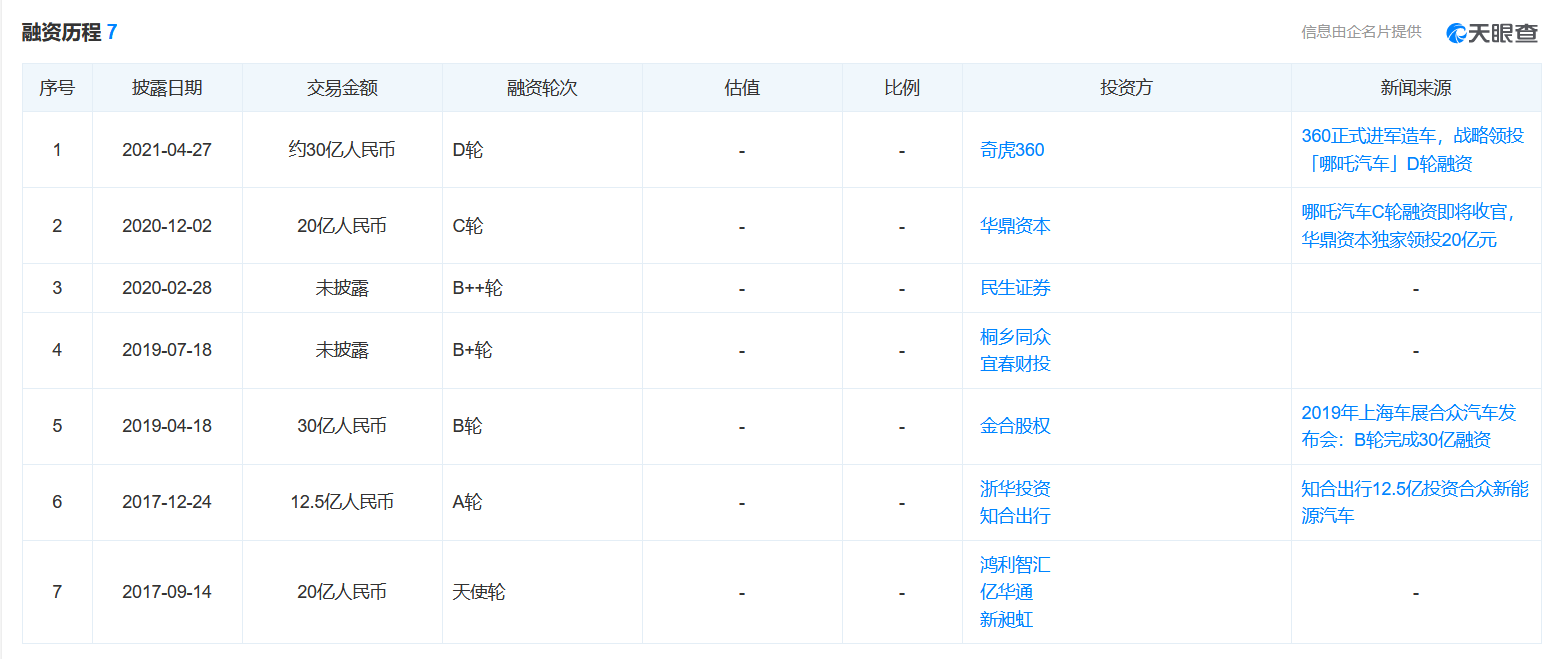Click sequence number 6 in the A轮 row

pyautogui.click(x=57, y=502)
